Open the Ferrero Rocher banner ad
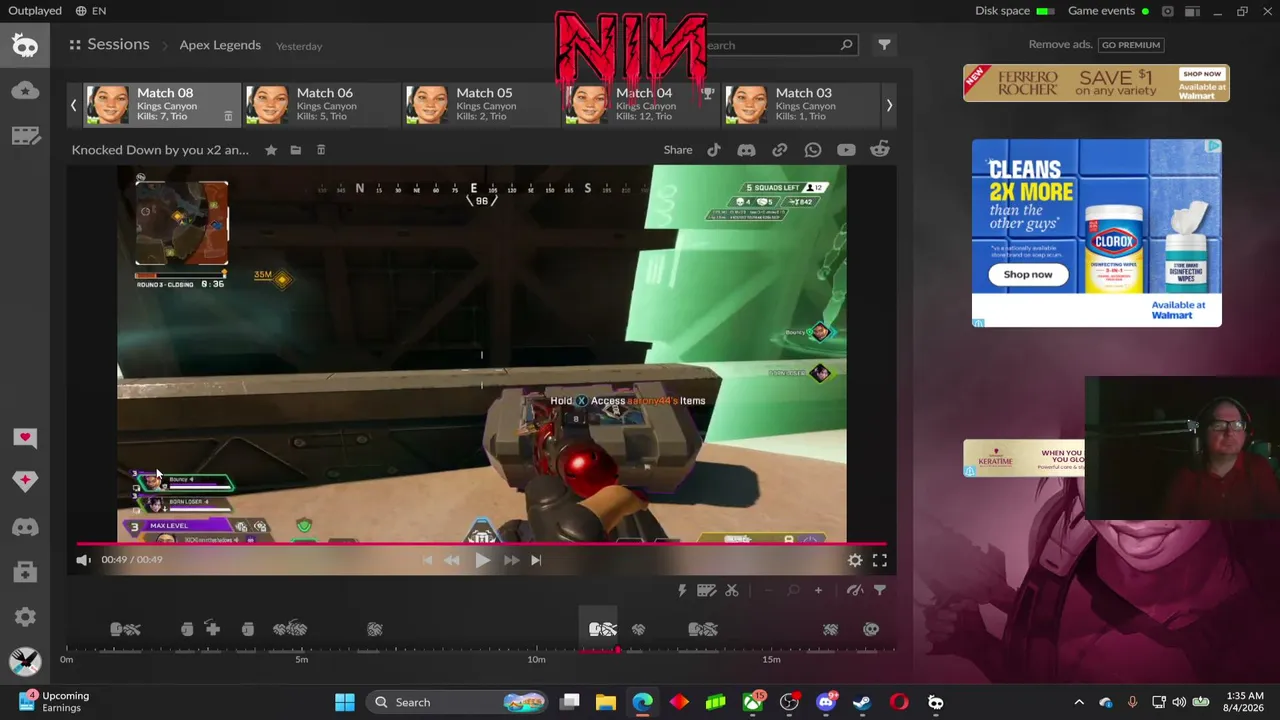1280x720 pixels. [x=1096, y=83]
